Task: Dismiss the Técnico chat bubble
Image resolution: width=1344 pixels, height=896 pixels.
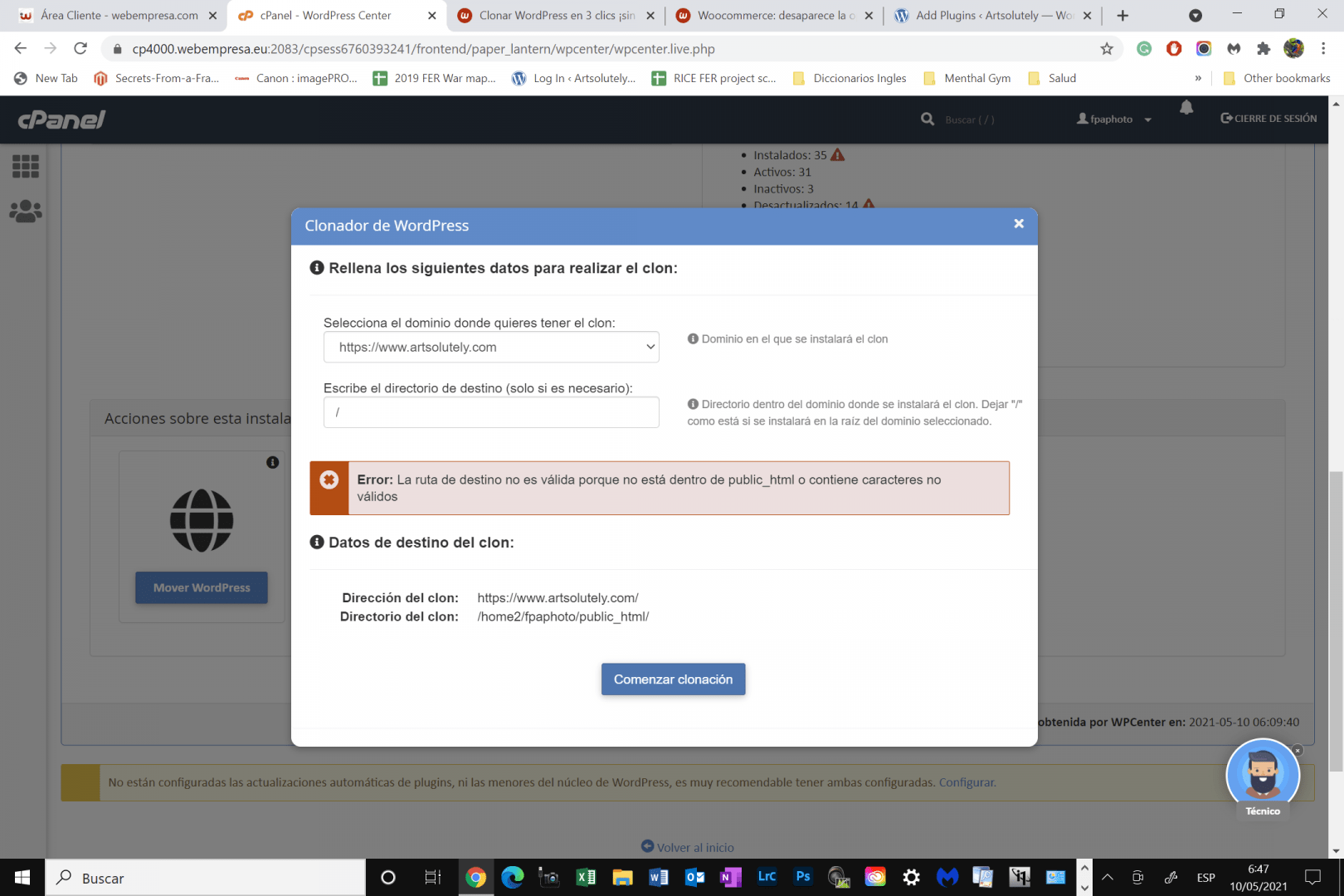Action: point(1298,750)
